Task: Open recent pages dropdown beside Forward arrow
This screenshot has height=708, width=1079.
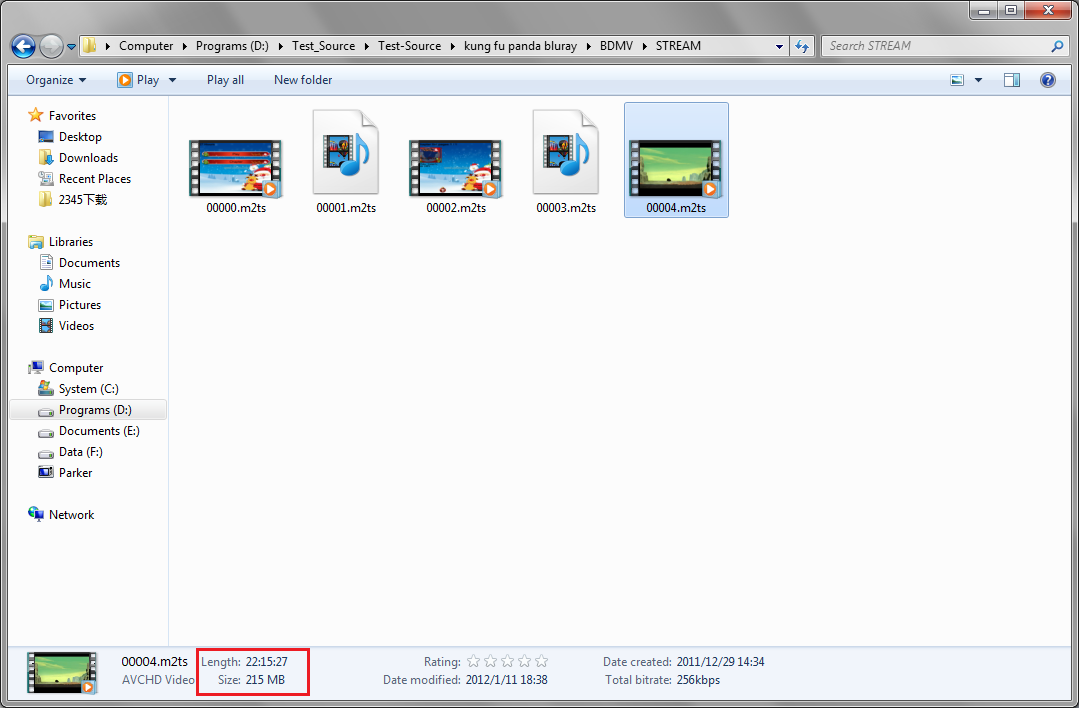Action: [71, 47]
